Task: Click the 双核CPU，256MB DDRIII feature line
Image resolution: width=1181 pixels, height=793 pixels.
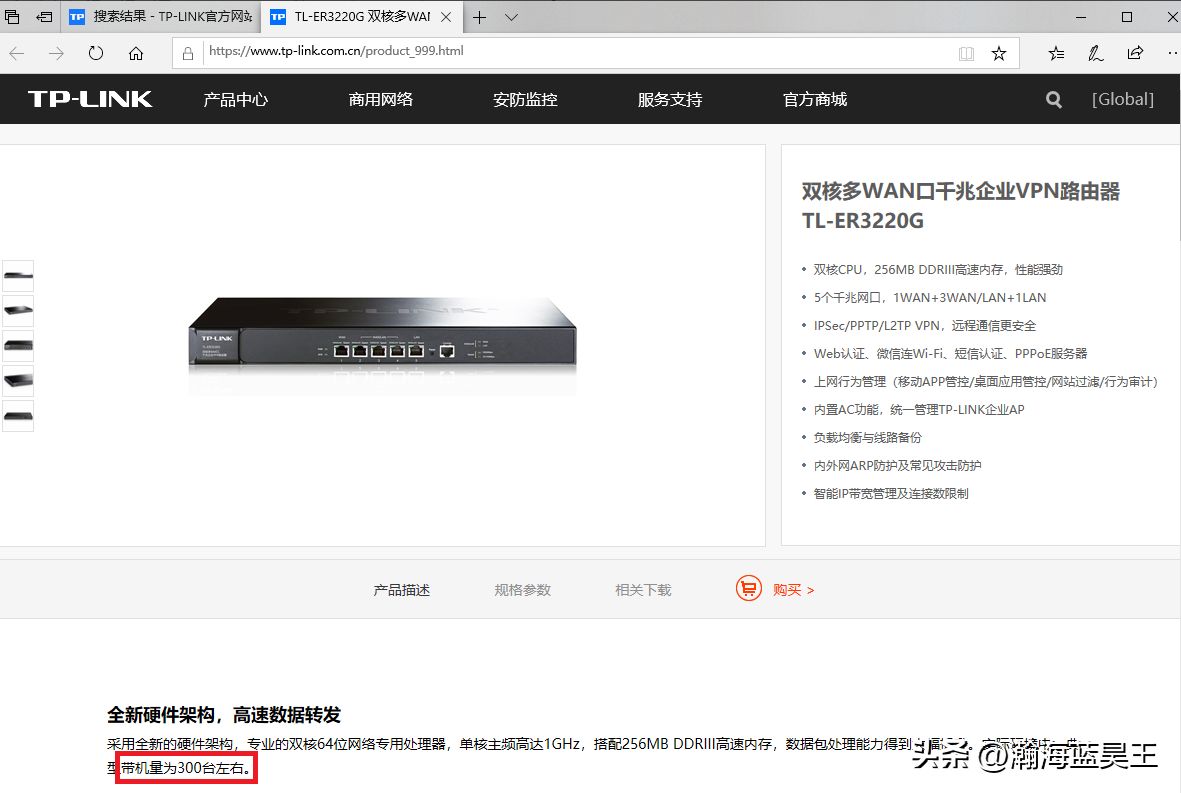Action: click(938, 270)
